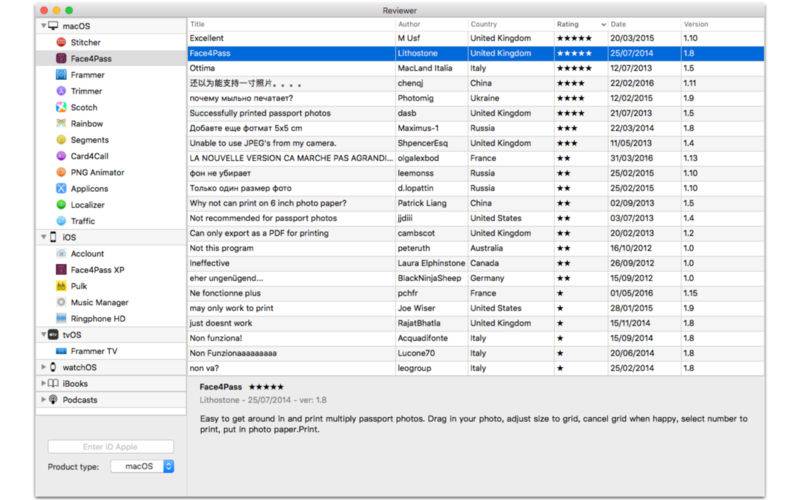Click the Face4Pass app icon under macOS
The width and height of the screenshot is (800, 500).
tap(61, 59)
